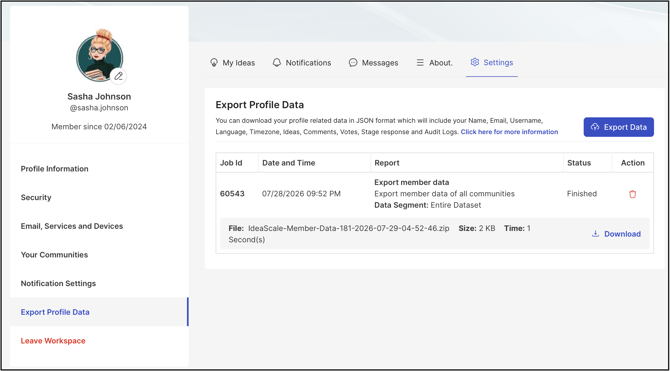Download the IdeaScale member data zip
The height and width of the screenshot is (371, 670).
(616, 234)
